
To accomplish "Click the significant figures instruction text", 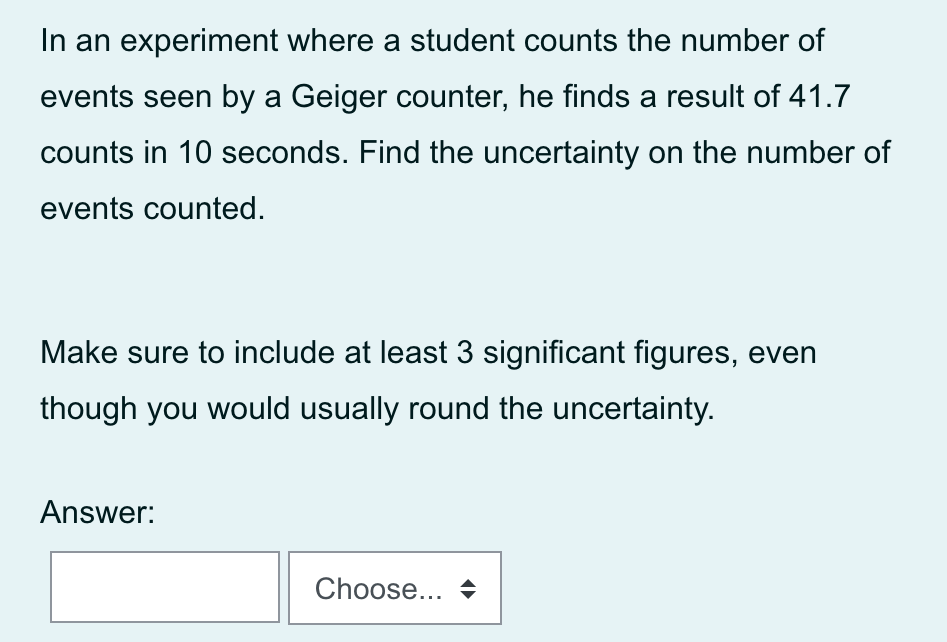I will click(x=427, y=380).
